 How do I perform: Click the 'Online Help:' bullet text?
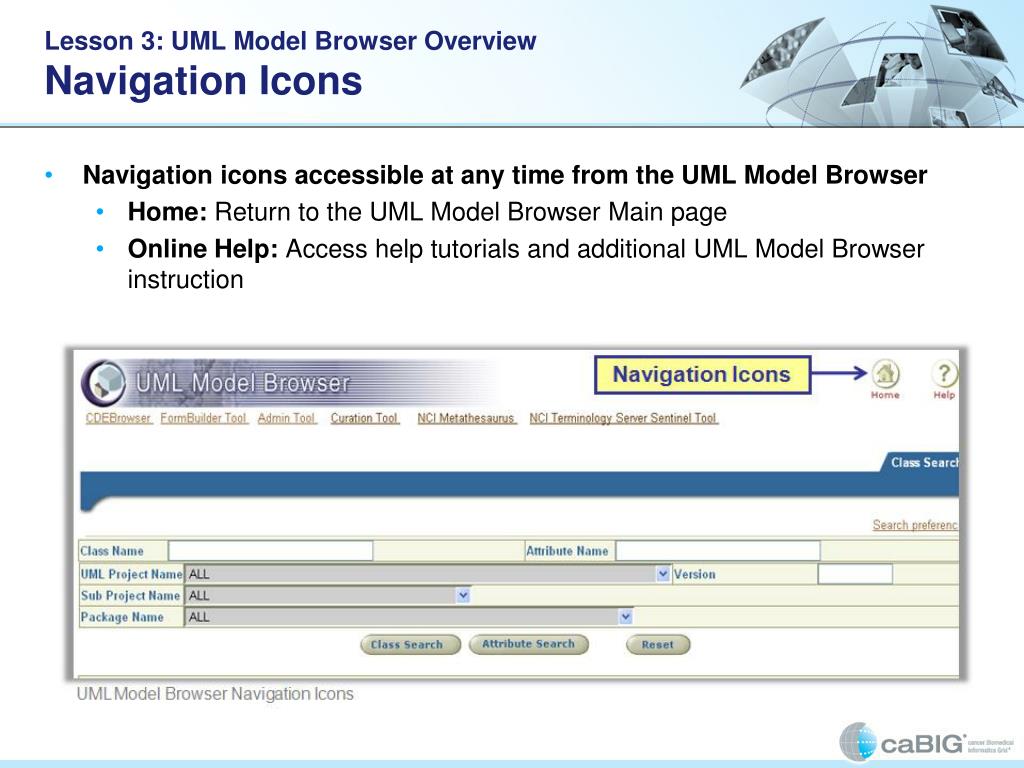tap(203, 249)
